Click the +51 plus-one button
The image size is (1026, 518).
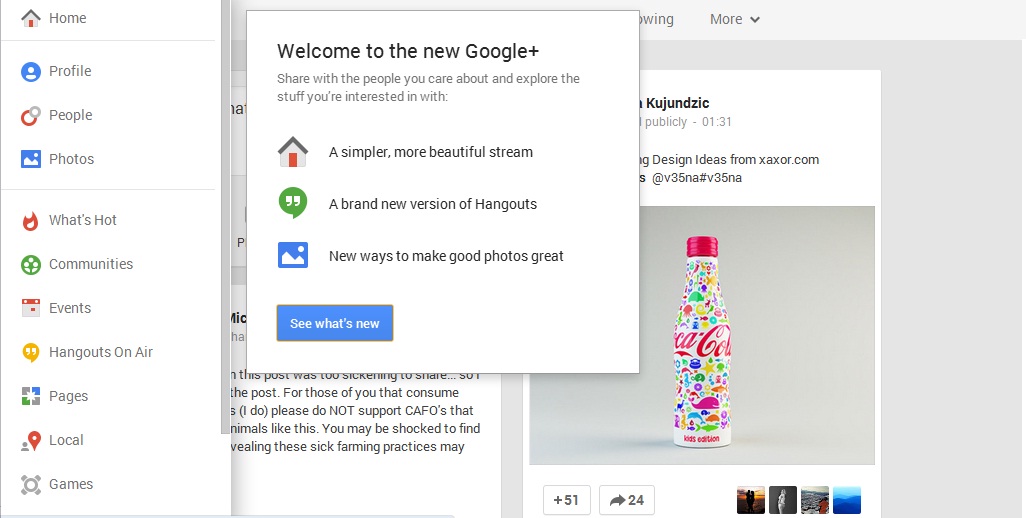point(567,500)
